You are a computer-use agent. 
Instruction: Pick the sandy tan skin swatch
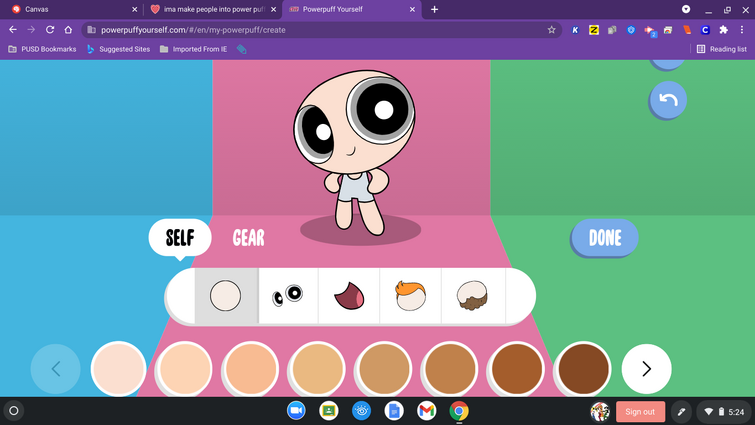tap(317, 369)
